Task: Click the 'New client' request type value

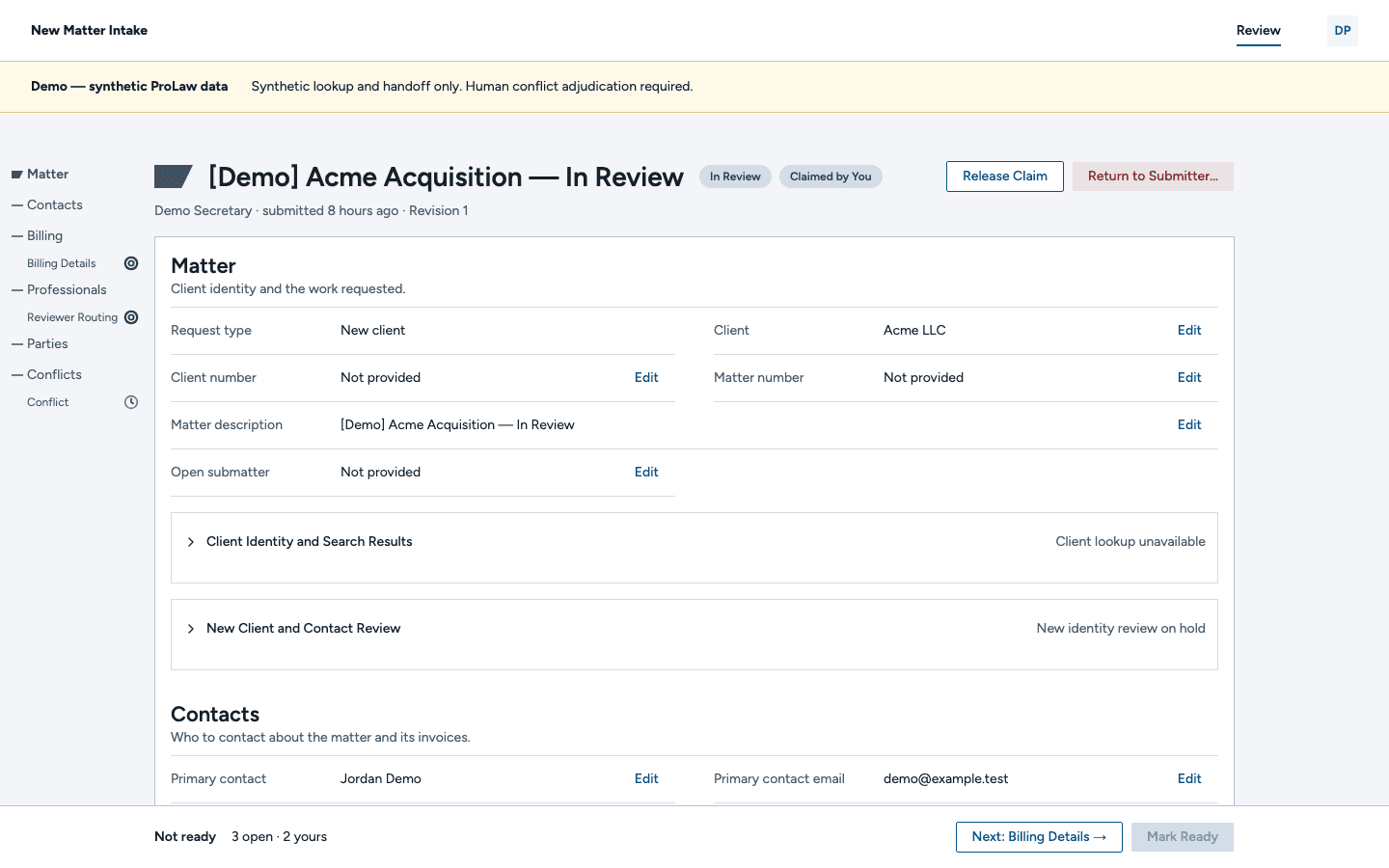Action: point(372,331)
